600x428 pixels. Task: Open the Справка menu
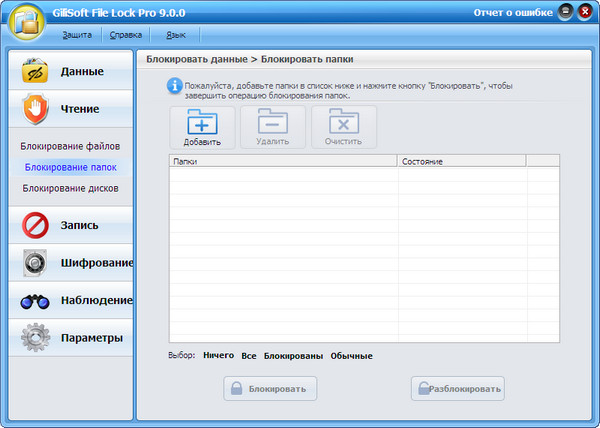click(x=125, y=35)
